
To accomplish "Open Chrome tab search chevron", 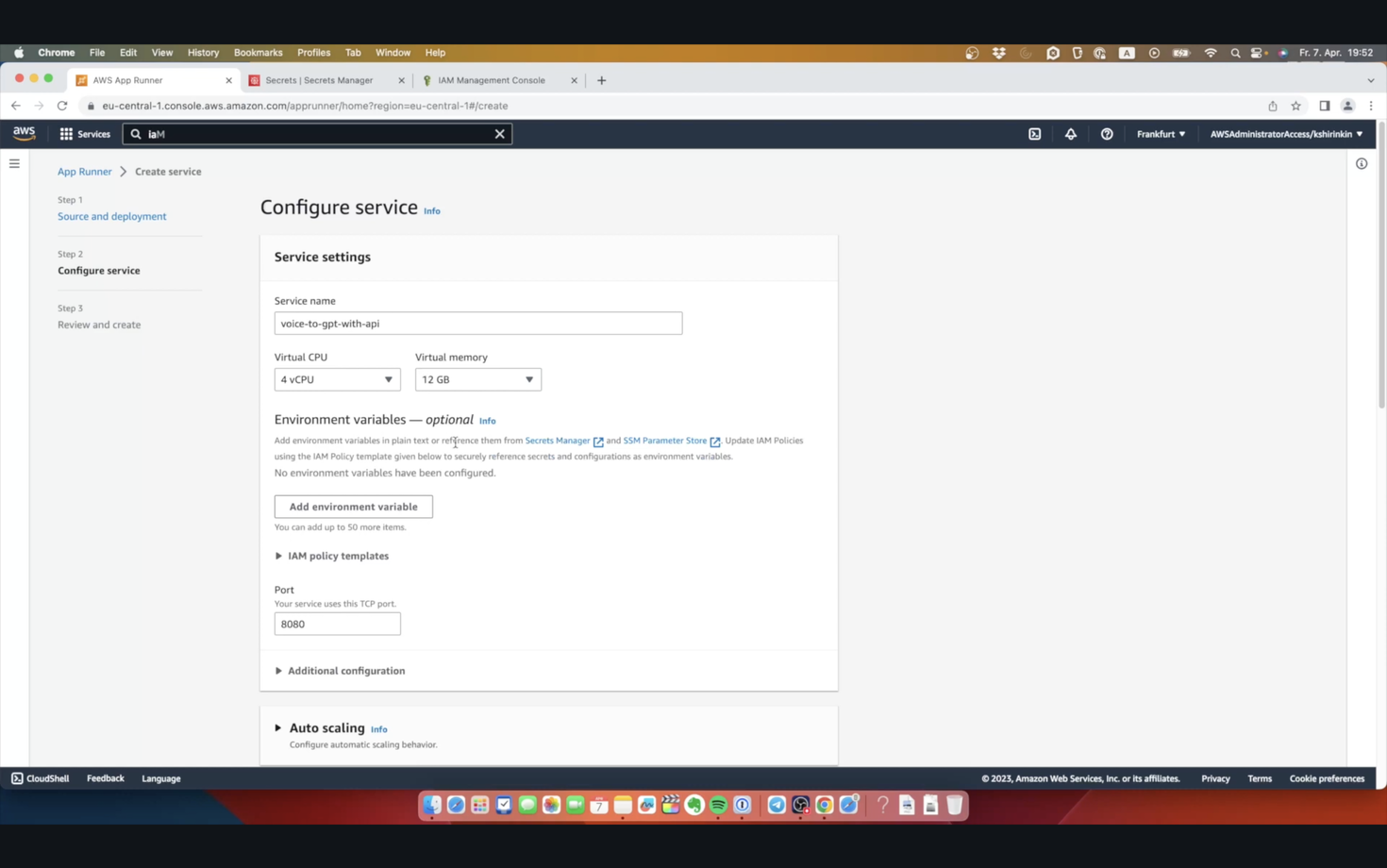I will pos(1371,80).
